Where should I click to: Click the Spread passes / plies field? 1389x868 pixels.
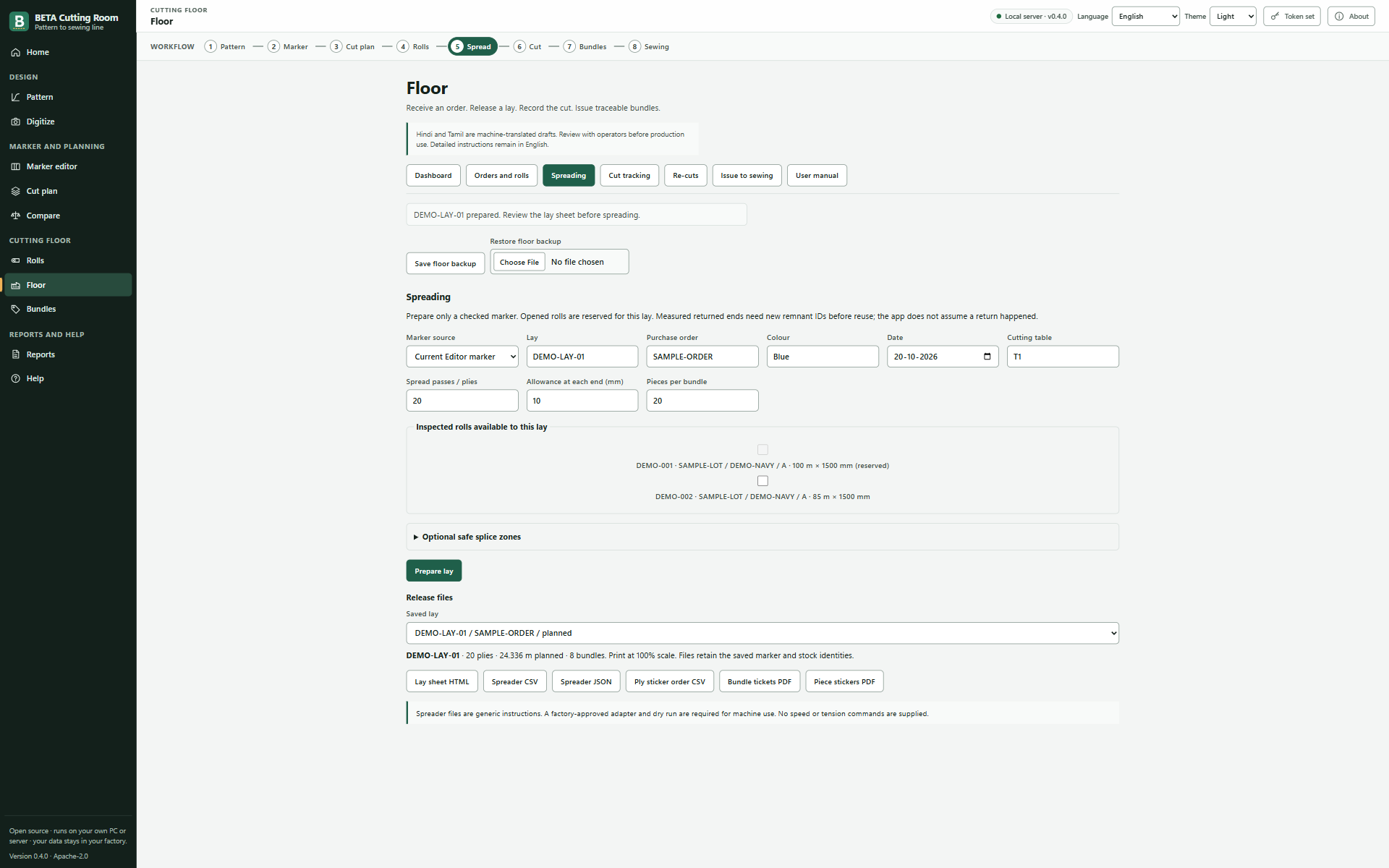(x=462, y=401)
